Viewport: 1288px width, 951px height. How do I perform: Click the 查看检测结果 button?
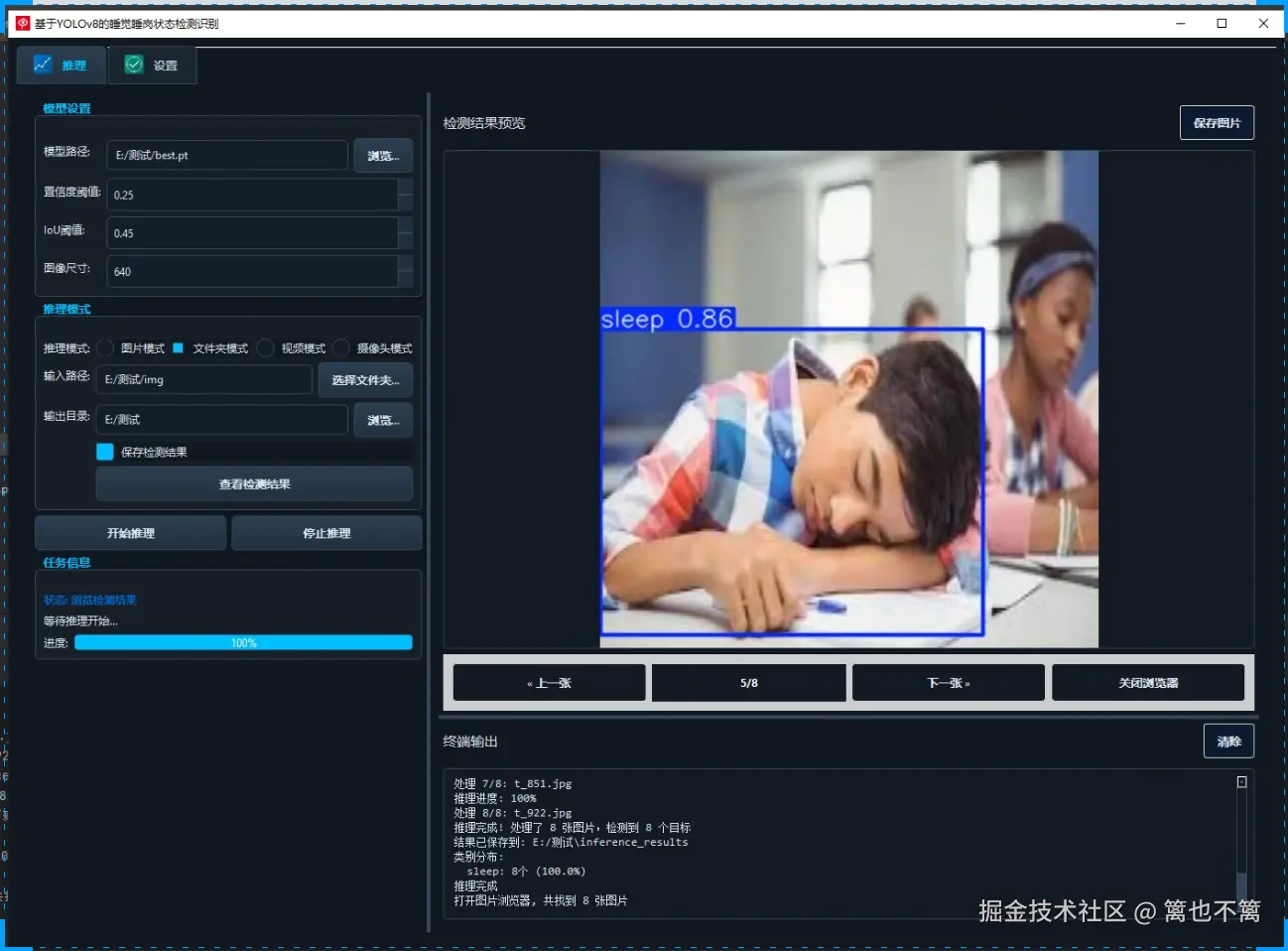coord(254,484)
